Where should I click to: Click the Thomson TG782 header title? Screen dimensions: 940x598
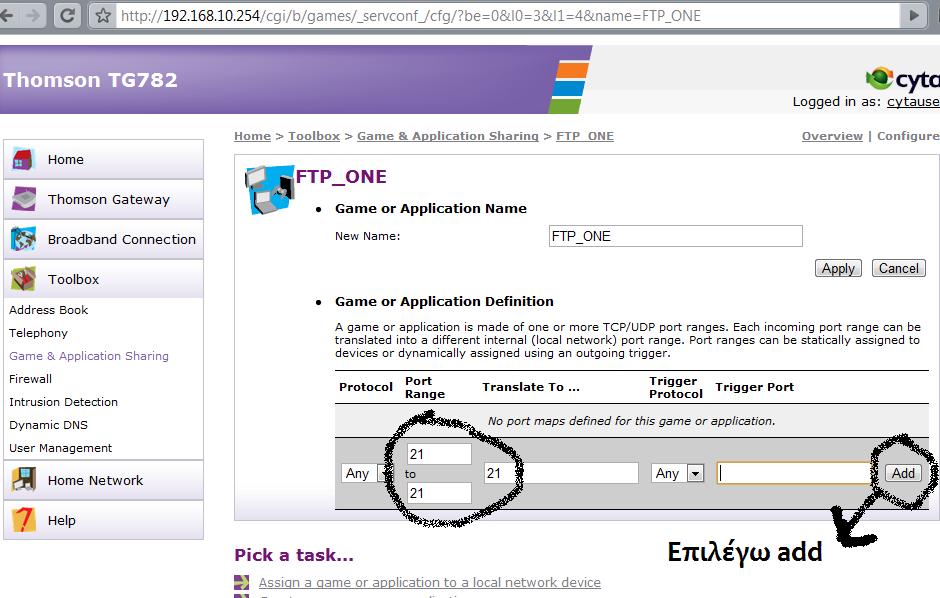coord(91,80)
